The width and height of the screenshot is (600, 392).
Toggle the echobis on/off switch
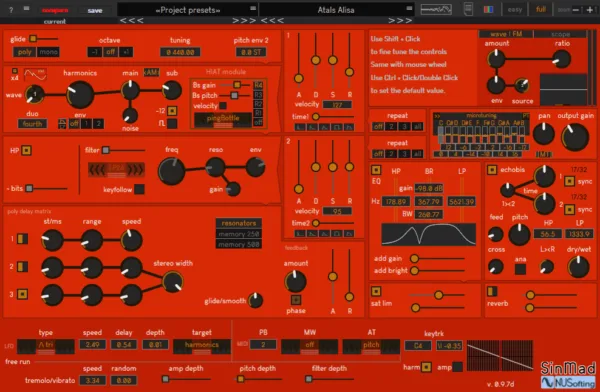tap(492, 170)
